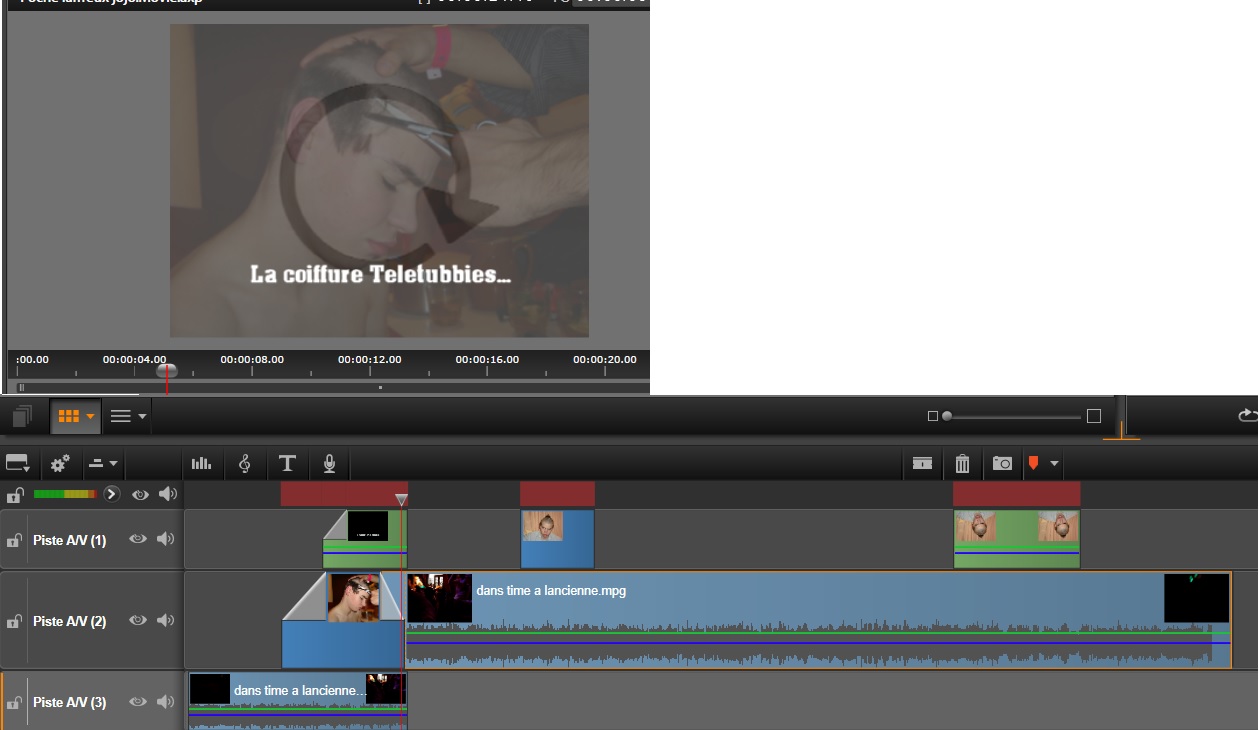1259x730 pixels.
Task: Click the 'La coiffure Teletubbies...' title text
Action: click(380, 274)
